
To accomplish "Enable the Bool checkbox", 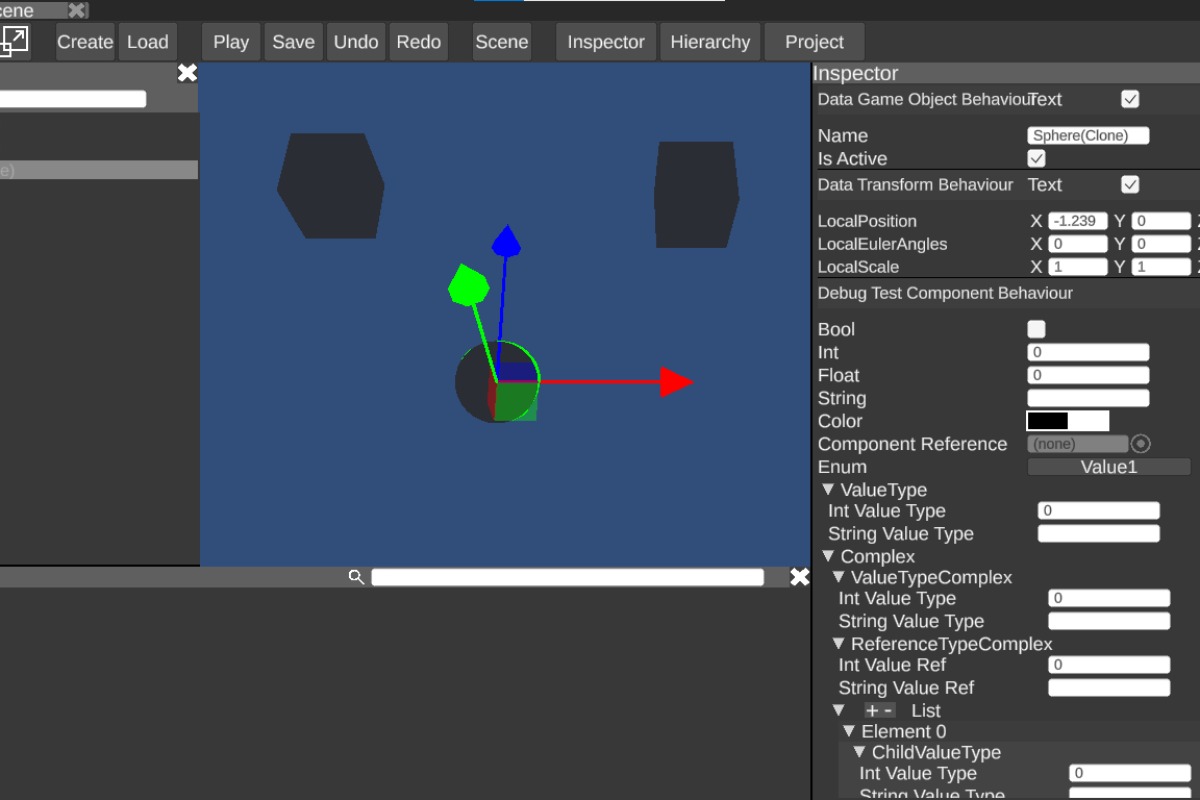I will click(1037, 329).
